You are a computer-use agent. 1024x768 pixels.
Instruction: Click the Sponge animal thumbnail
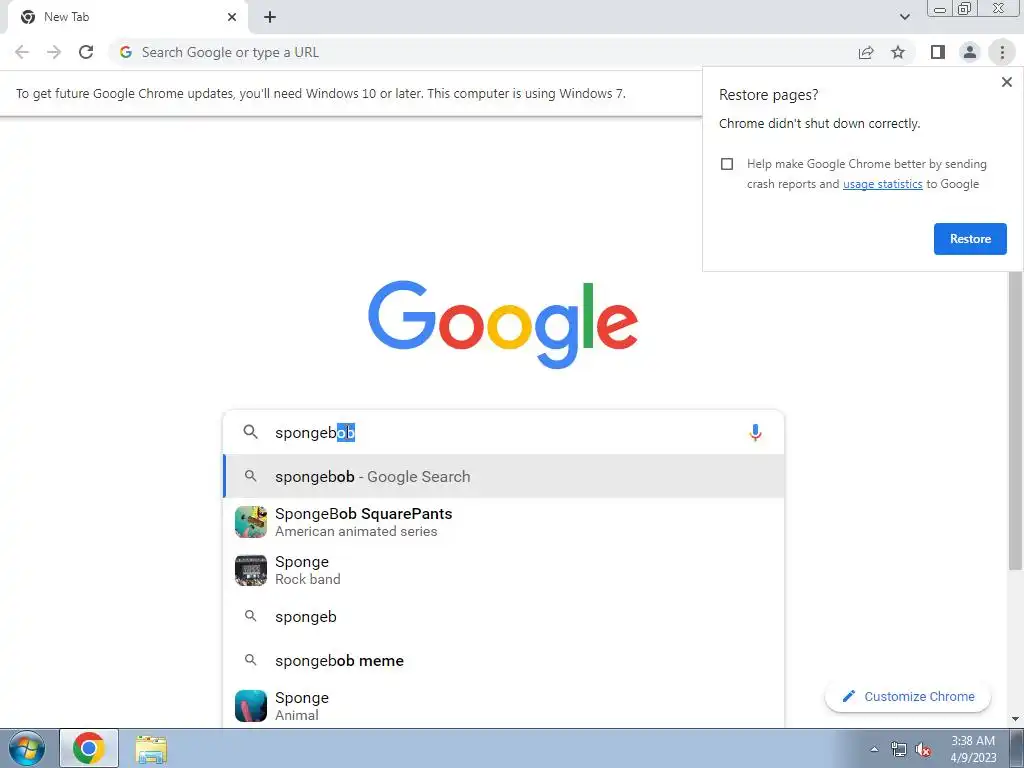coord(251,706)
